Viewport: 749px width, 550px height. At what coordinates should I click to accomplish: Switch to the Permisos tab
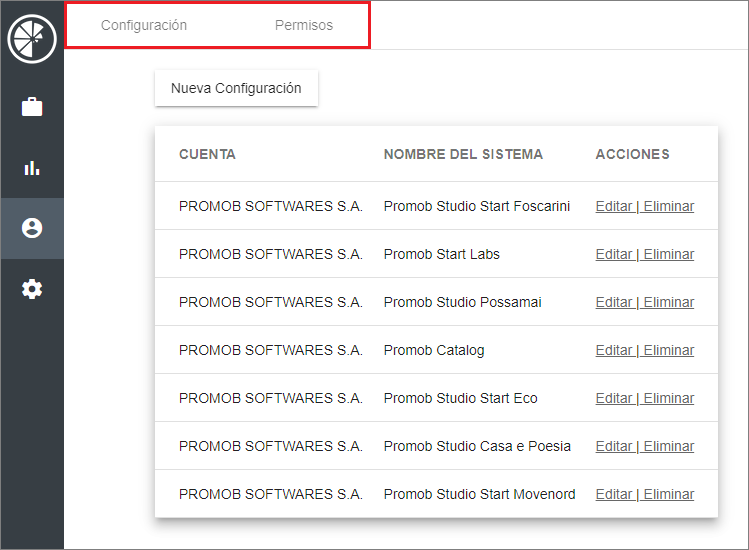(x=304, y=26)
